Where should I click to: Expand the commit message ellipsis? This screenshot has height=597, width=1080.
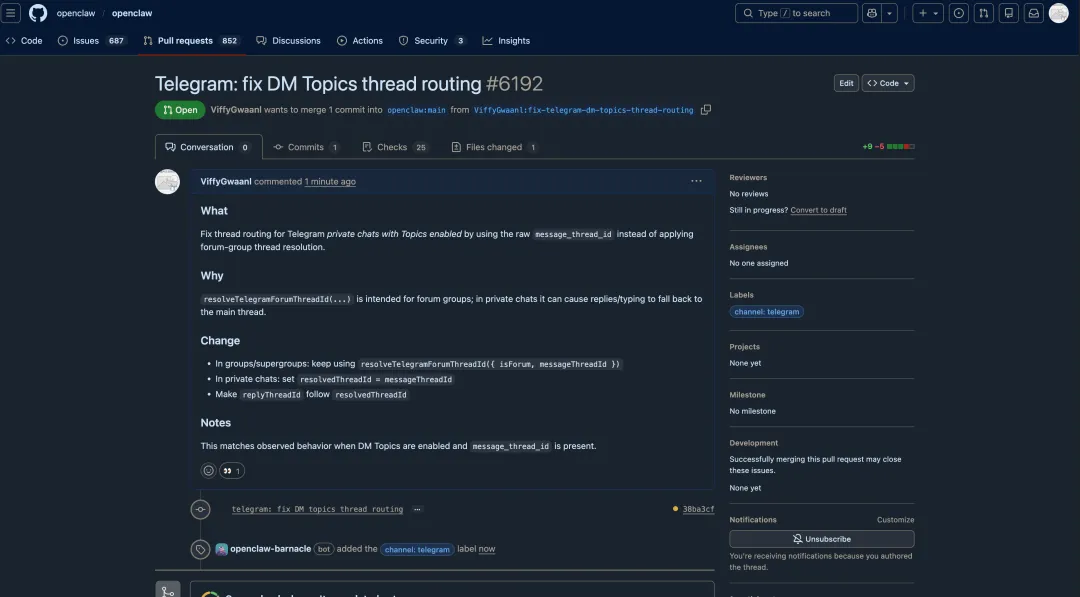pos(417,510)
